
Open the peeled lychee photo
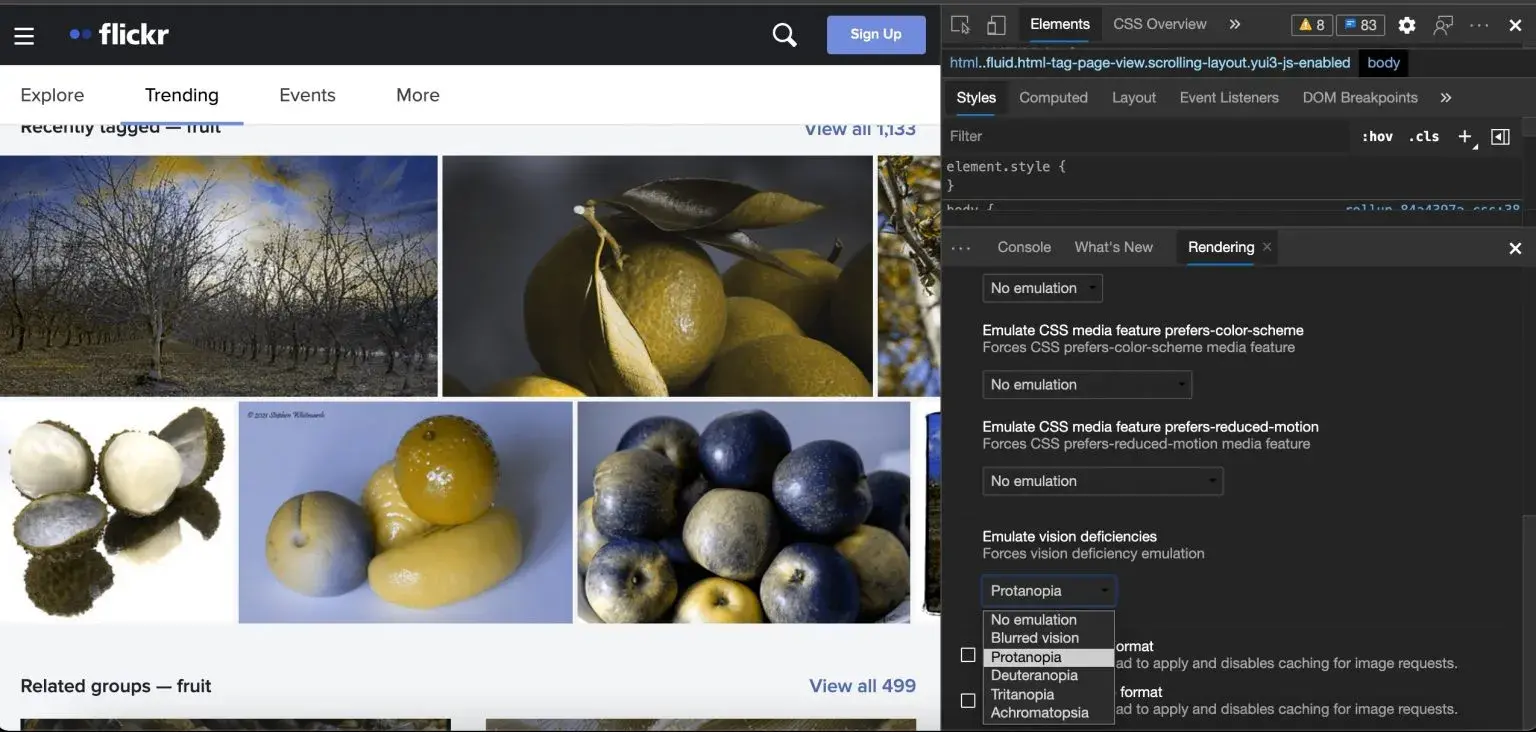(x=117, y=513)
